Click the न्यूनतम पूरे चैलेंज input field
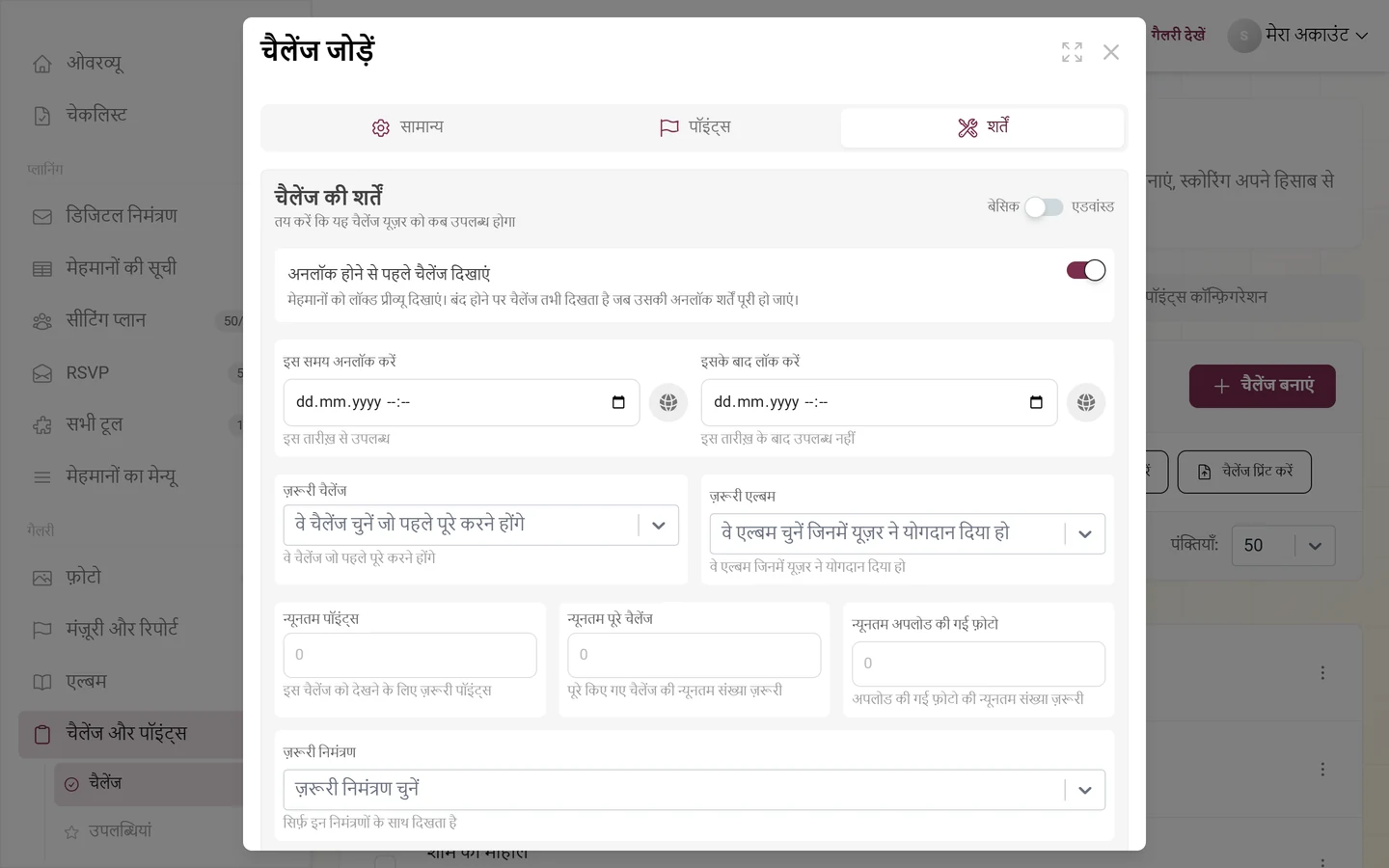This screenshot has width=1389, height=868. click(694, 655)
